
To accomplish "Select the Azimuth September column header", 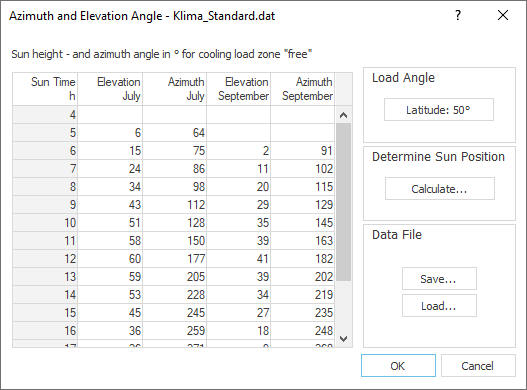I will pyautogui.click(x=302, y=89).
